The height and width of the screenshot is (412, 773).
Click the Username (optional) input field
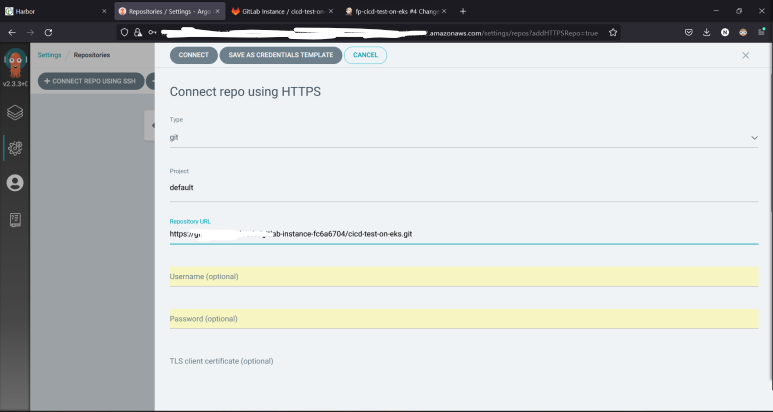tap(463, 276)
